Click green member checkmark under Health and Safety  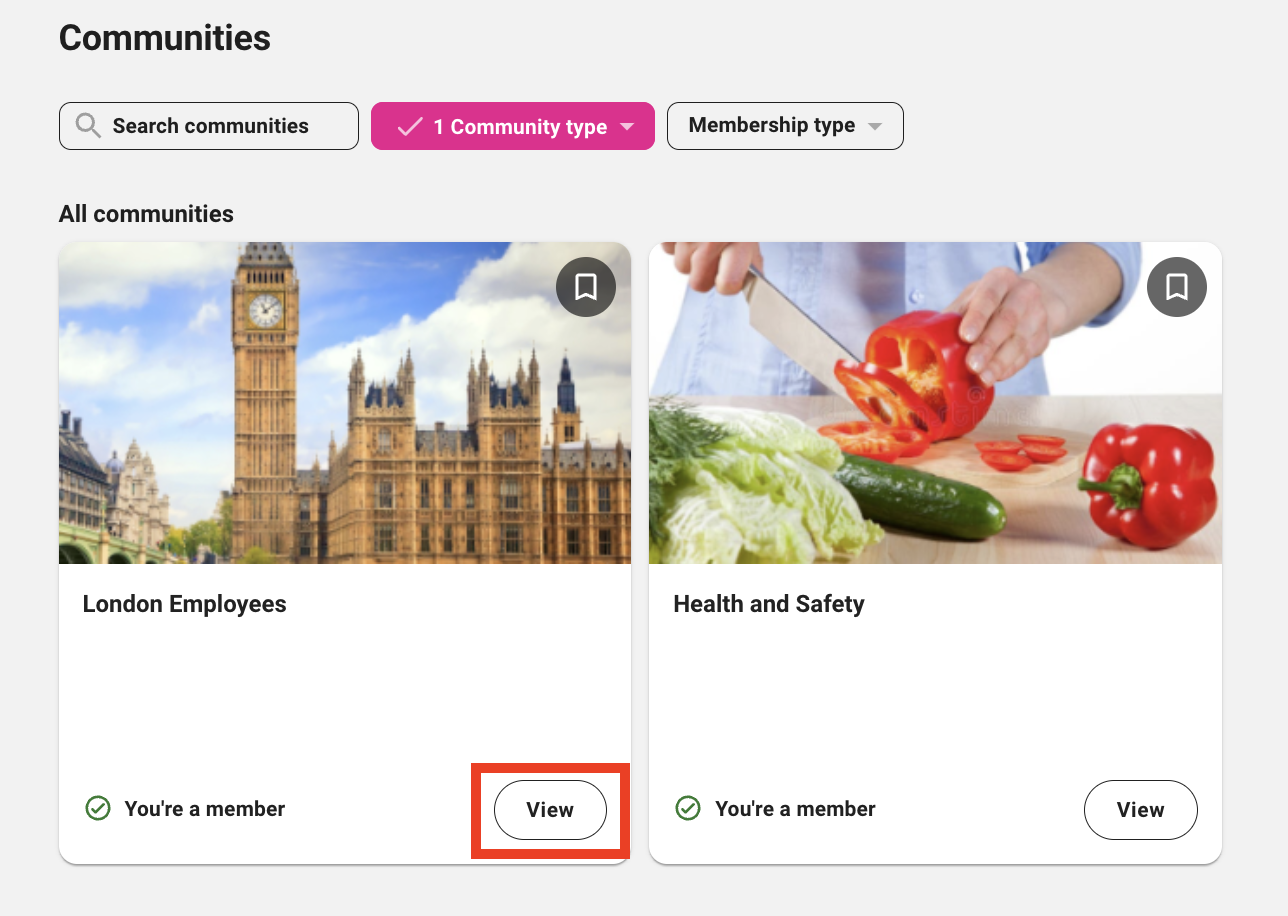(x=688, y=808)
